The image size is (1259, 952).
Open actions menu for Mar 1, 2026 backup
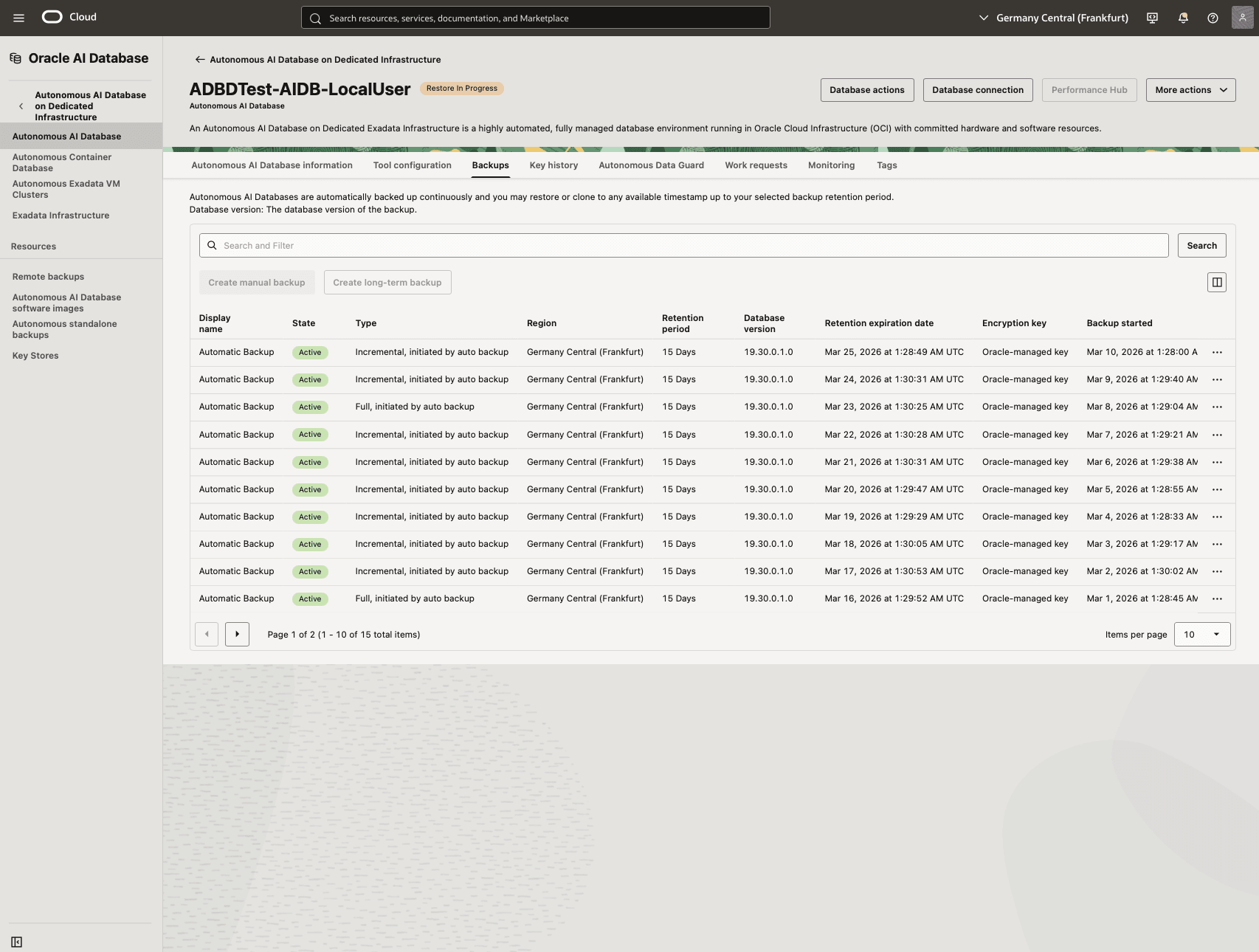click(x=1217, y=599)
